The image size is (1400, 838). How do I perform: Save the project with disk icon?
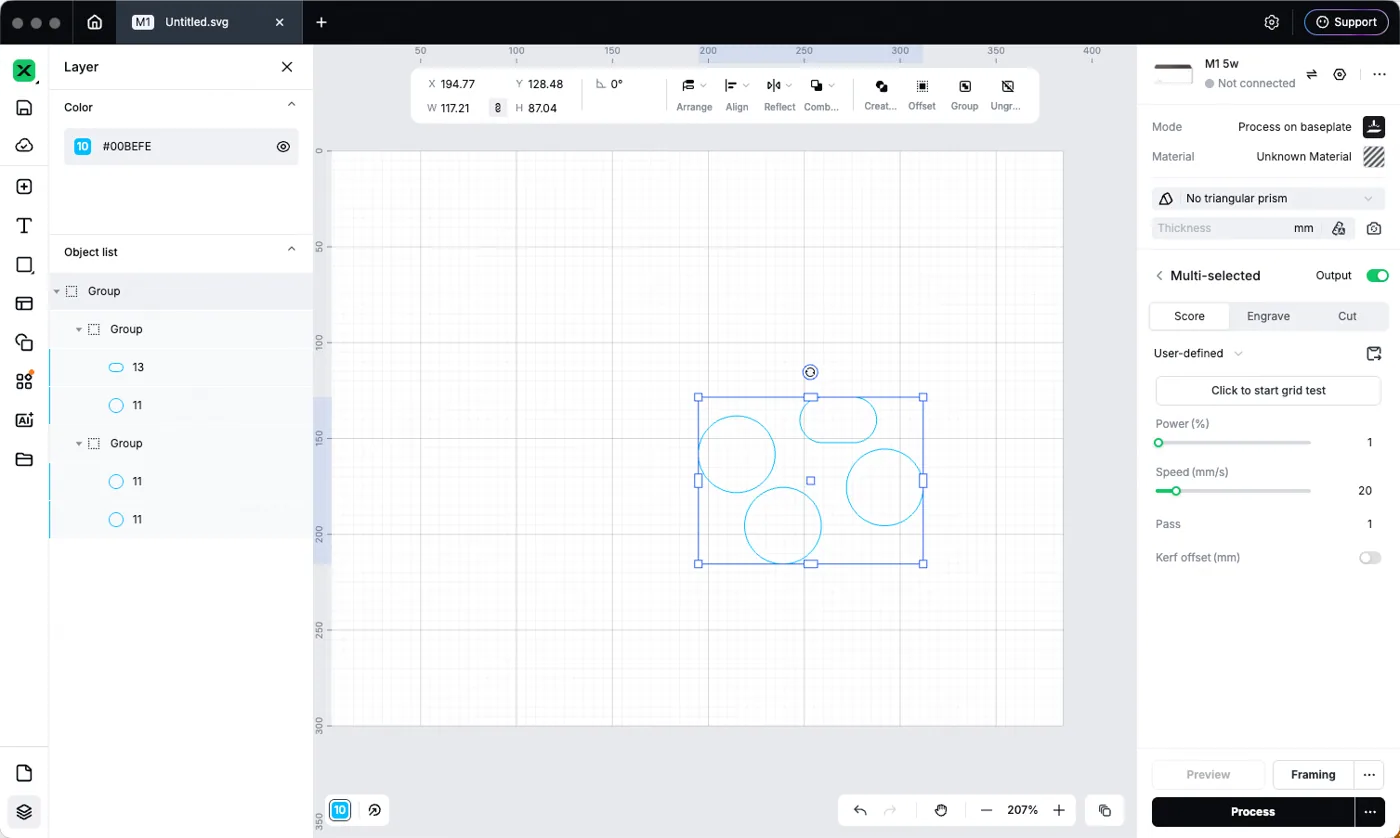tap(24, 108)
